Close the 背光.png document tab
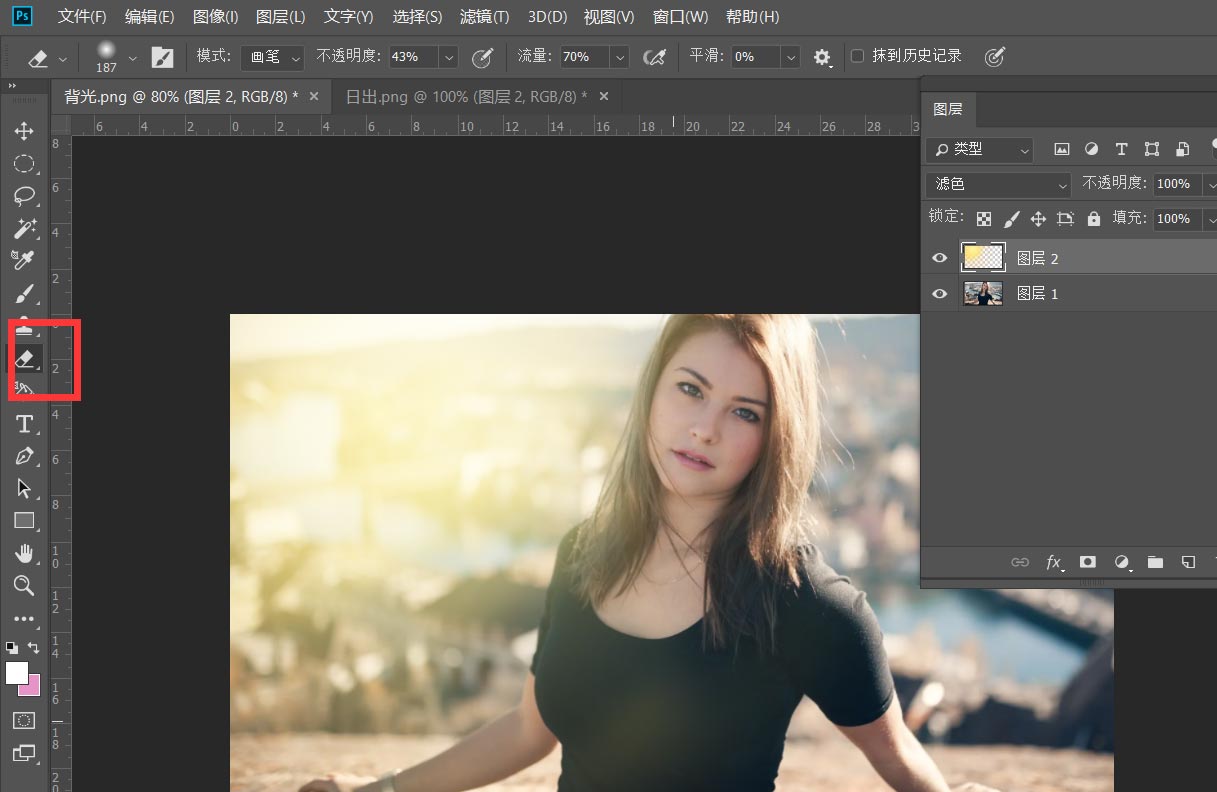The image size is (1217, 792). coord(314,96)
